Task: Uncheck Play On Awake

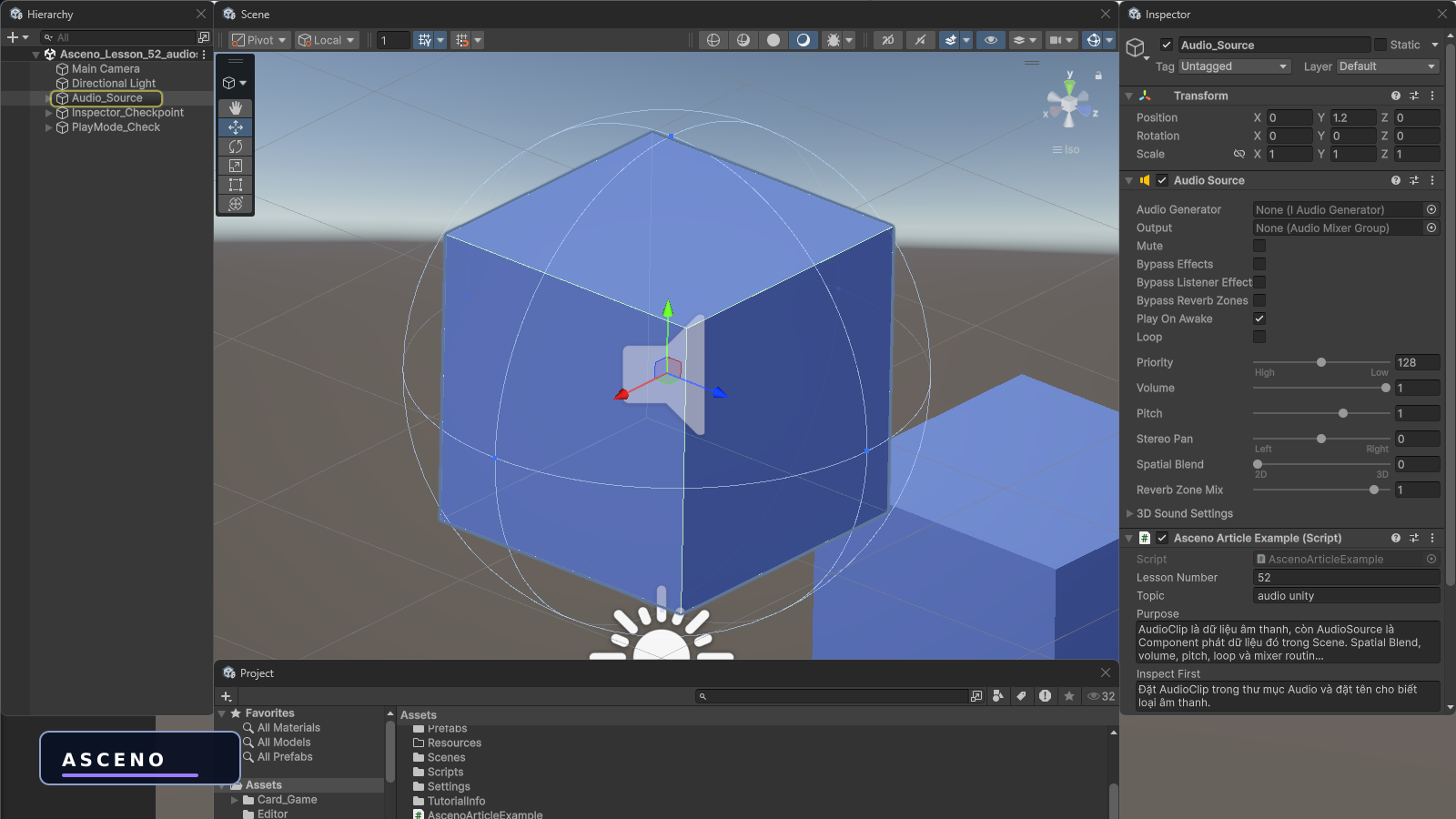Action: click(1259, 318)
